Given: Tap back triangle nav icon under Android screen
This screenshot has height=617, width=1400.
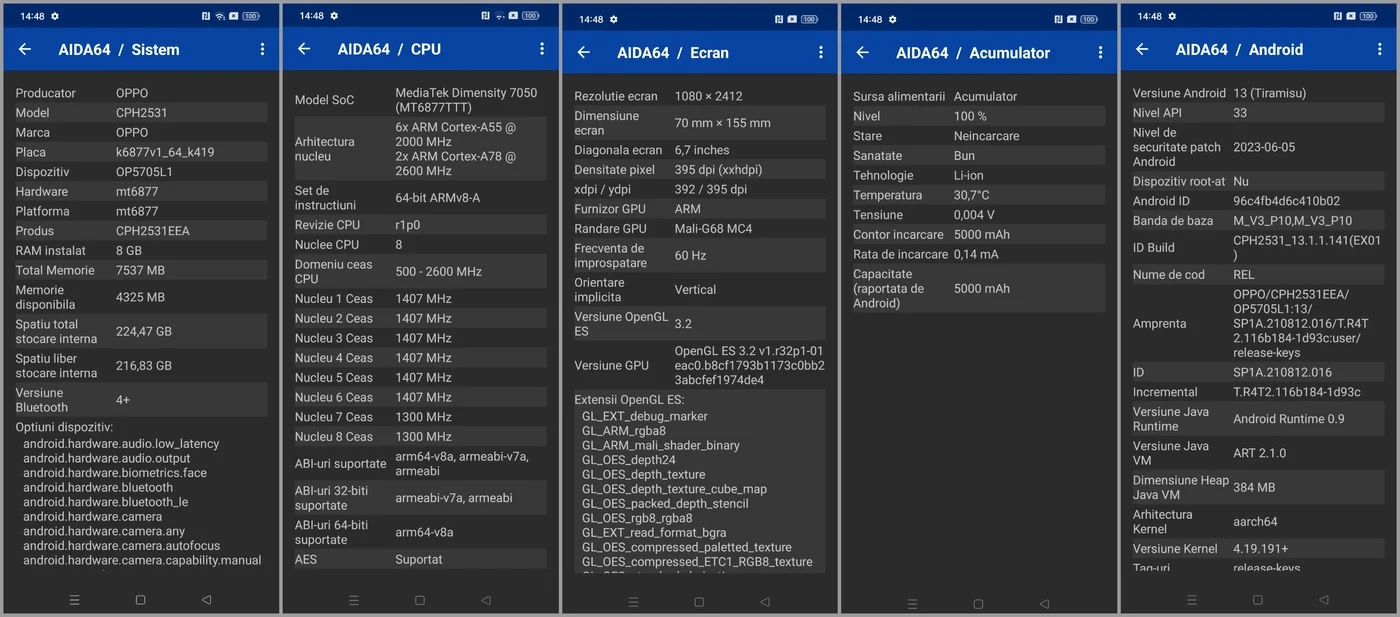Looking at the screenshot, I should tap(1324, 600).
